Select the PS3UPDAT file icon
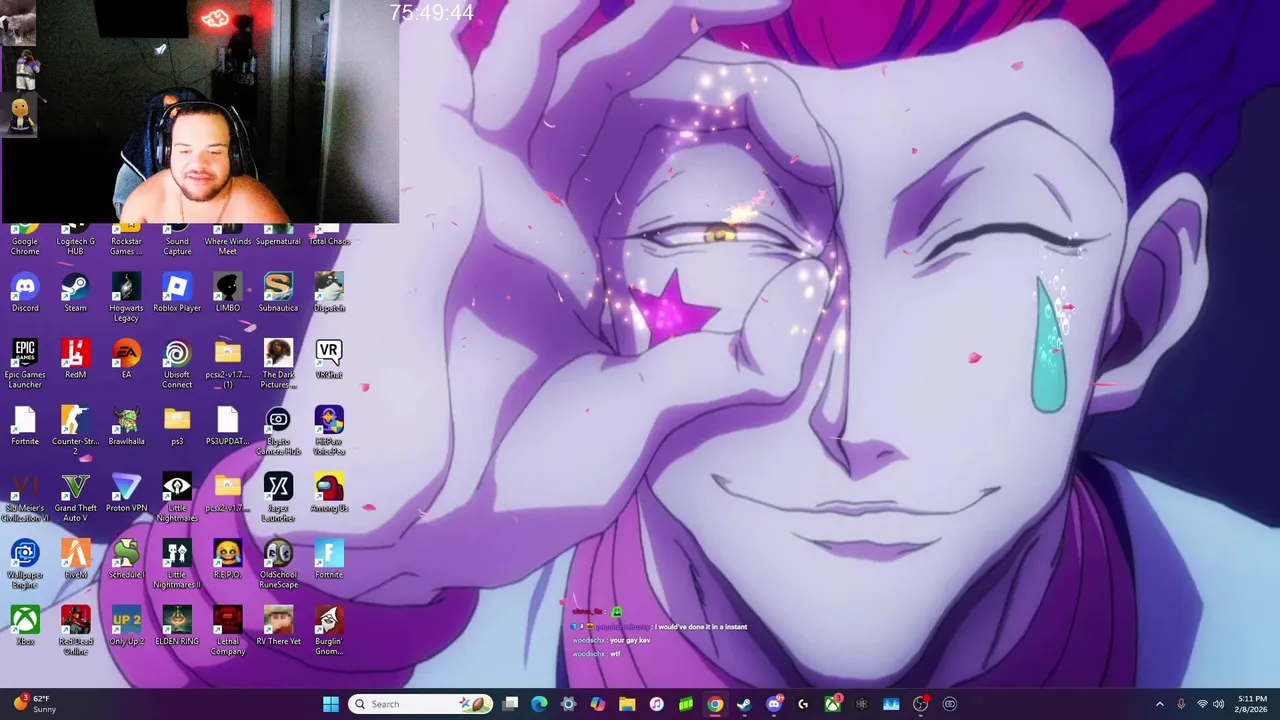The image size is (1280, 720). (x=228, y=427)
